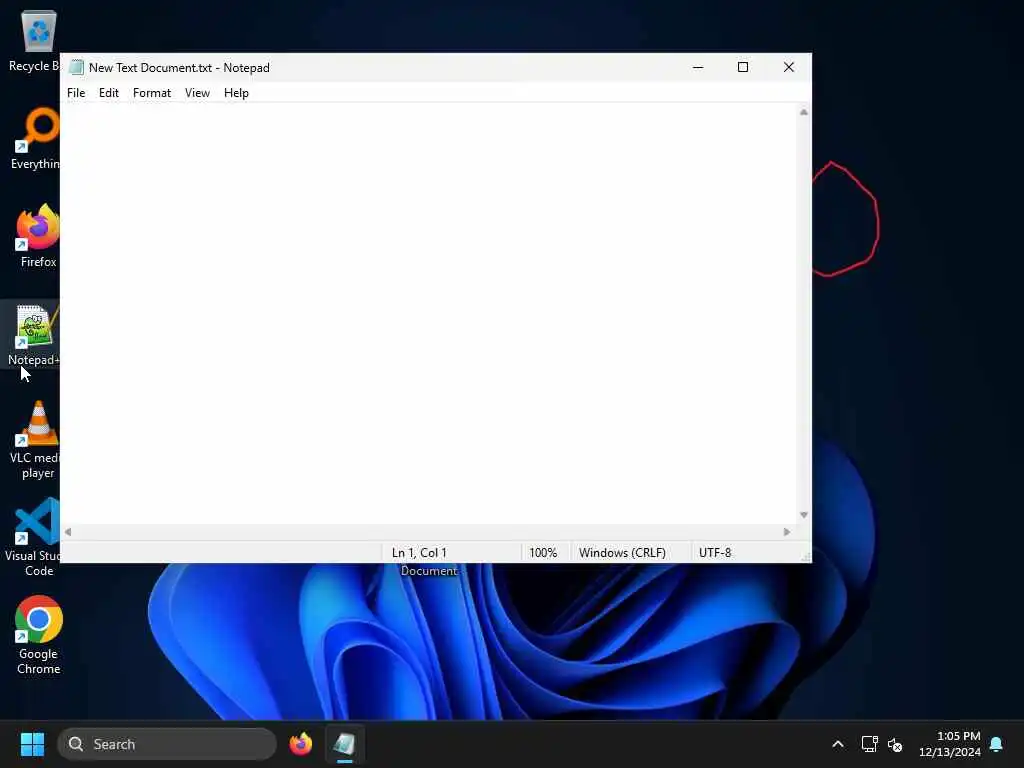This screenshot has width=1024, height=768.
Task: Open the Edit menu in Notepad
Action: [108, 93]
